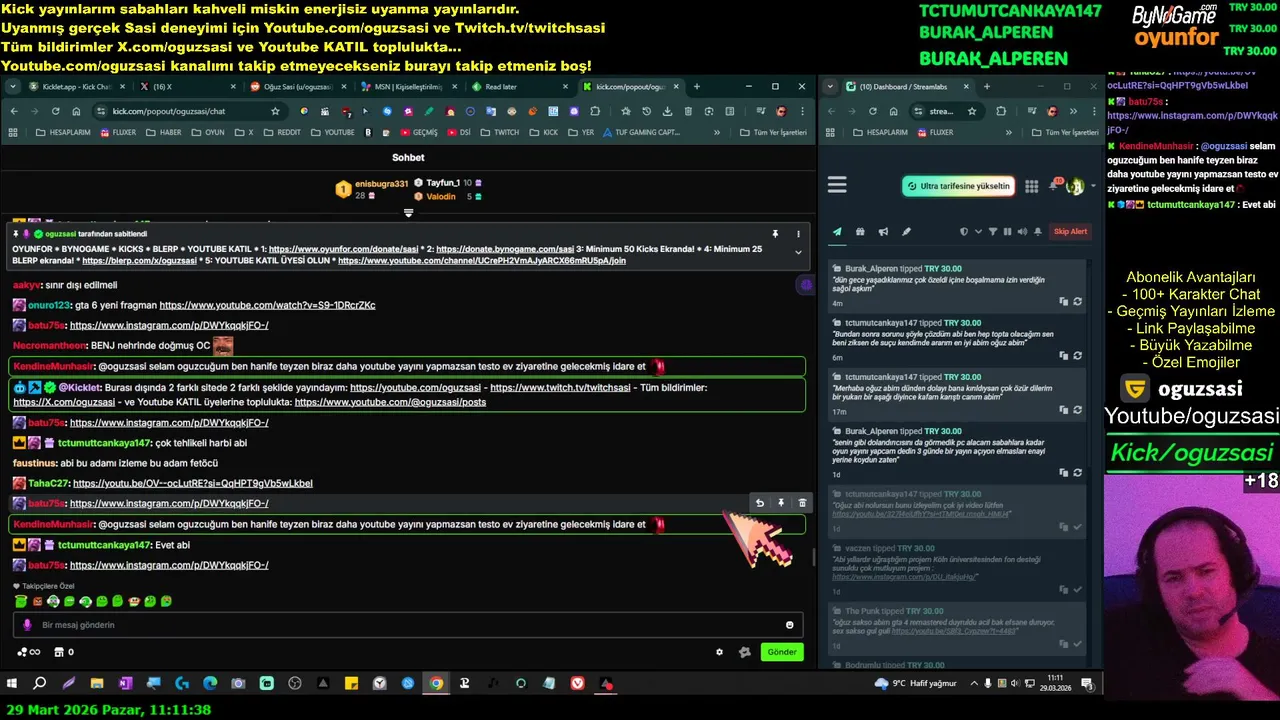This screenshot has width=1280, height=720.
Task: Toggle Streamlabs shield moderation icon
Action: point(964,232)
